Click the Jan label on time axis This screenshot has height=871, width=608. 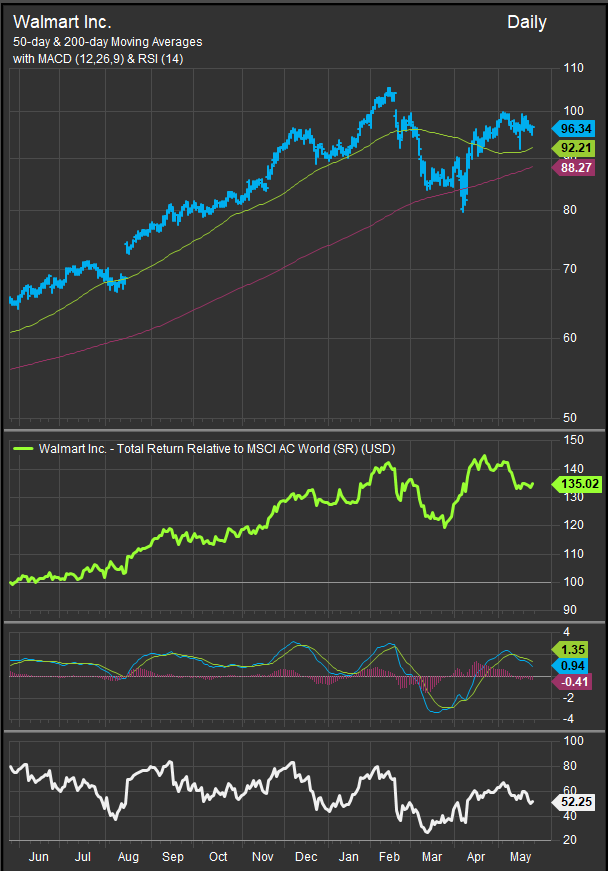(x=348, y=857)
